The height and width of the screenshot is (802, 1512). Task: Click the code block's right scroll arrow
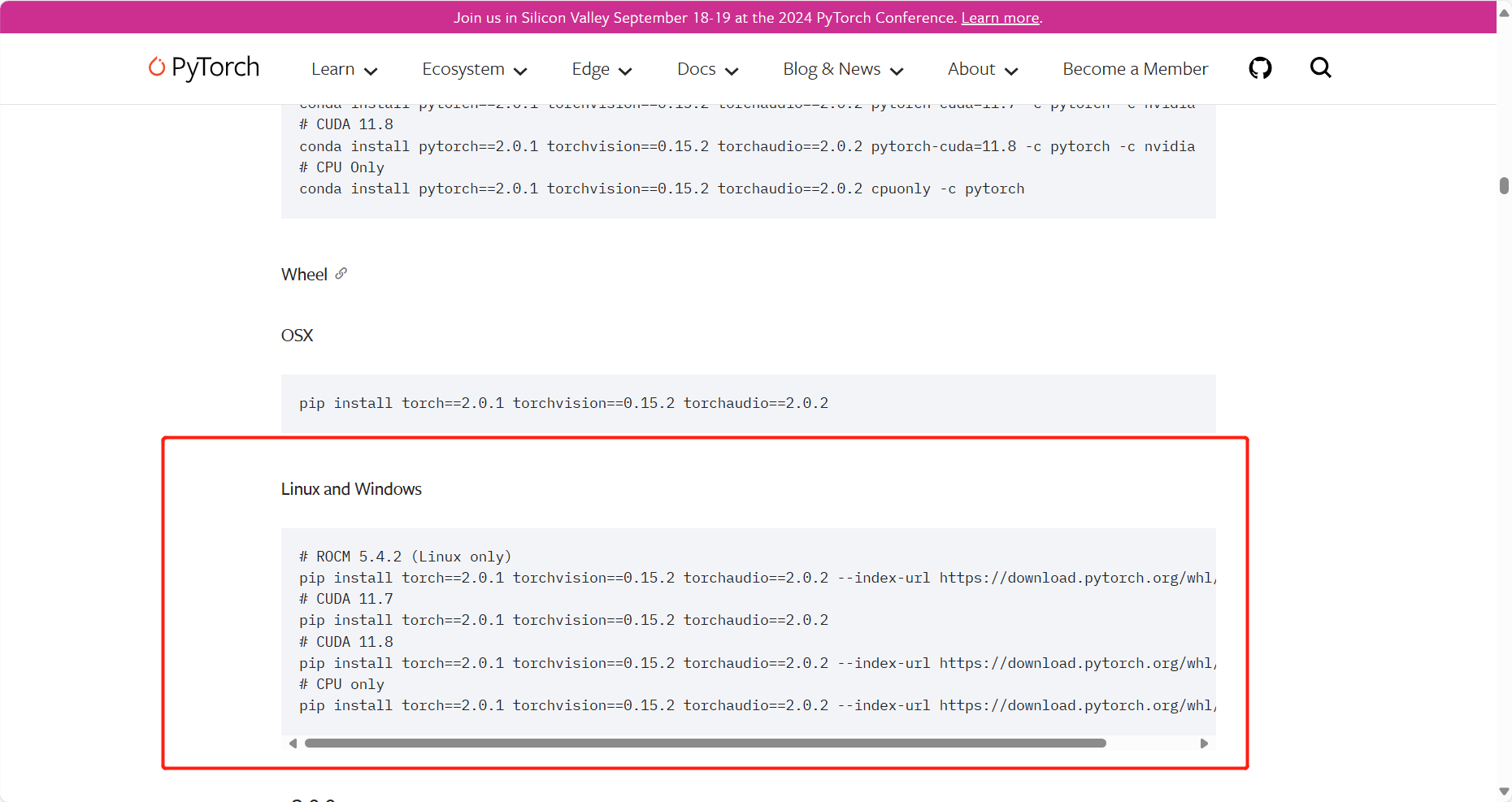pos(1204,743)
